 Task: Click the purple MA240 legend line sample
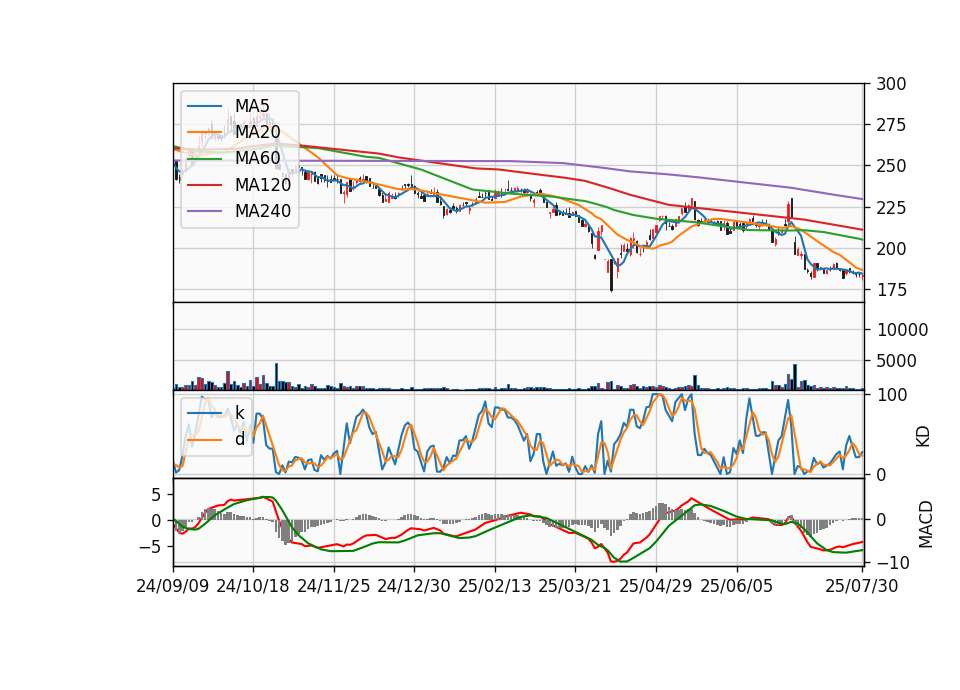click(204, 211)
